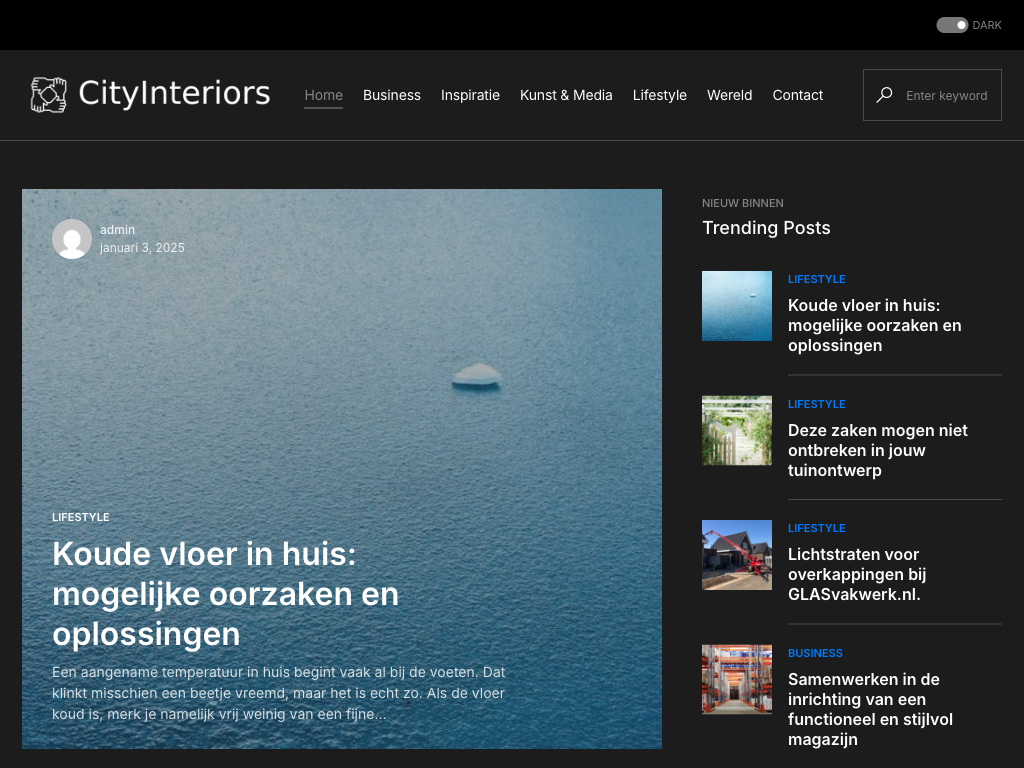Open the red crane house thumbnail
Screen dimensions: 1024x768
[x=737, y=555]
